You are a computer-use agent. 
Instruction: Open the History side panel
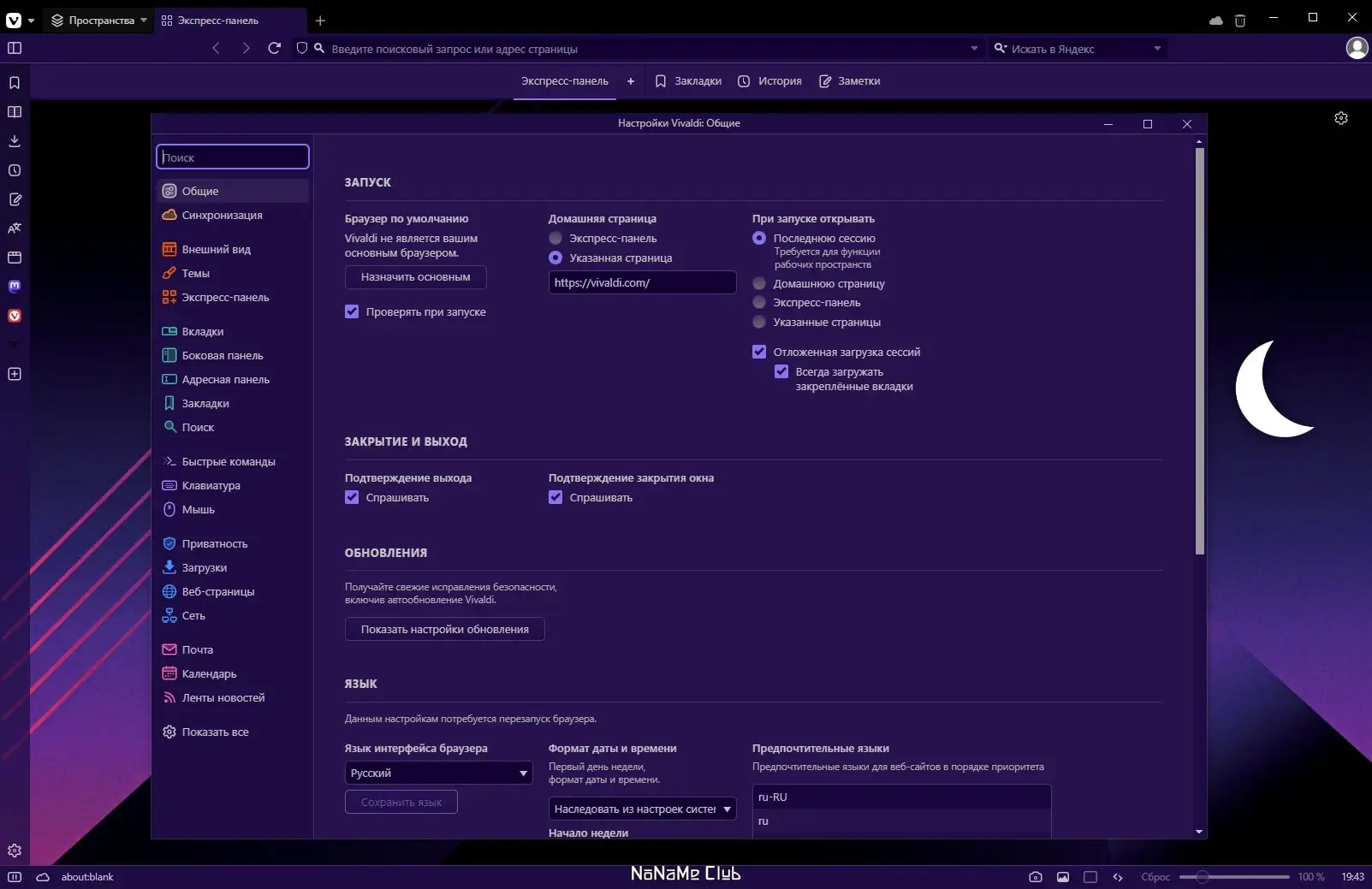point(15,170)
